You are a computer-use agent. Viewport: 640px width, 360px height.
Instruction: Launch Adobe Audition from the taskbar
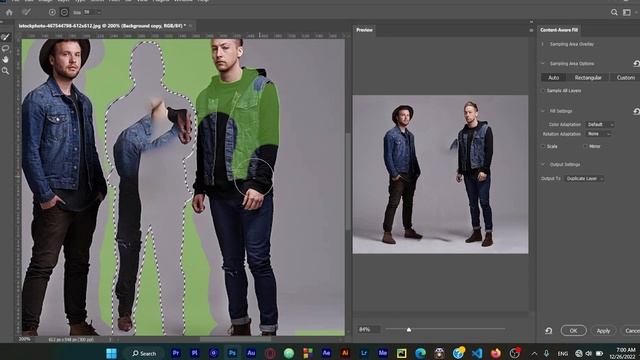click(251, 353)
